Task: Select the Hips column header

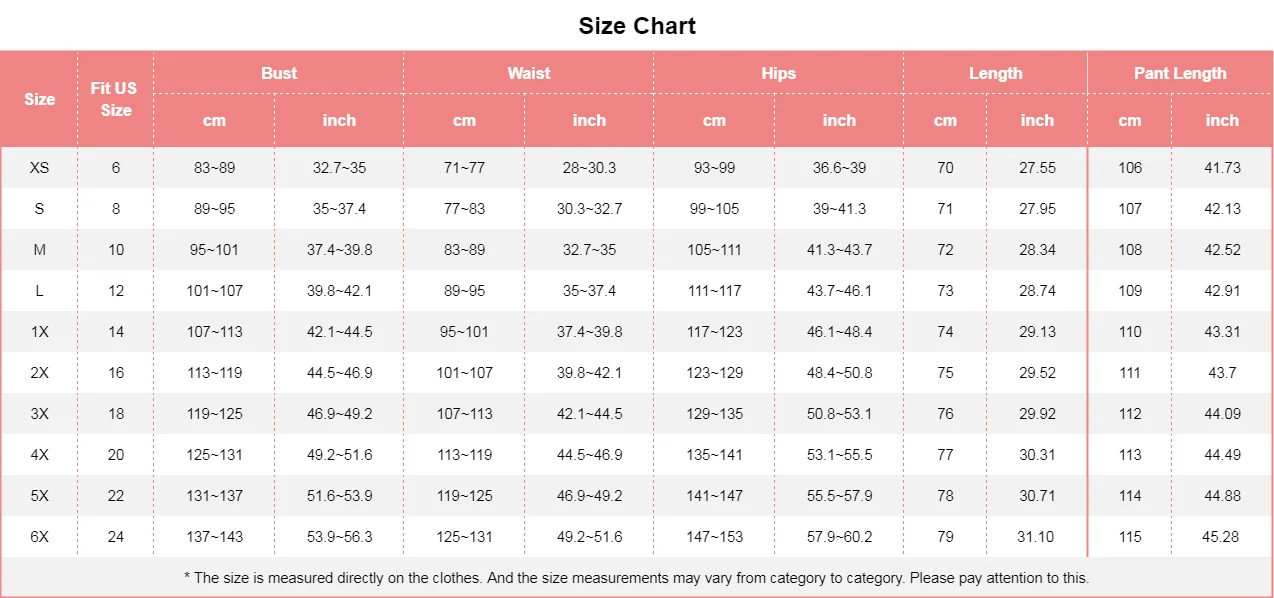Action: point(778,73)
